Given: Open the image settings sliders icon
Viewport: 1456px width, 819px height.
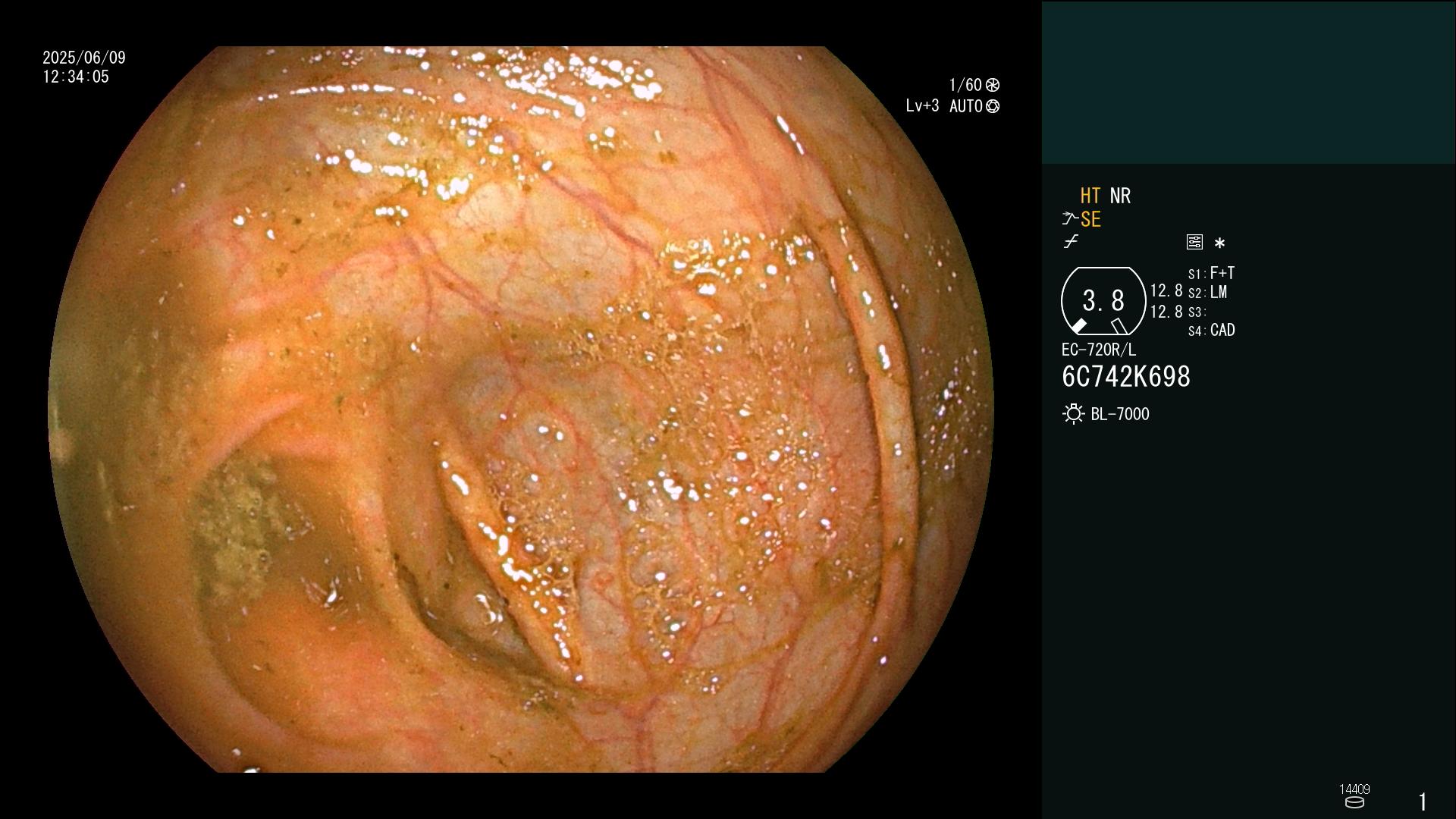Looking at the screenshot, I should pyautogui.click(x=1194, y=242).
